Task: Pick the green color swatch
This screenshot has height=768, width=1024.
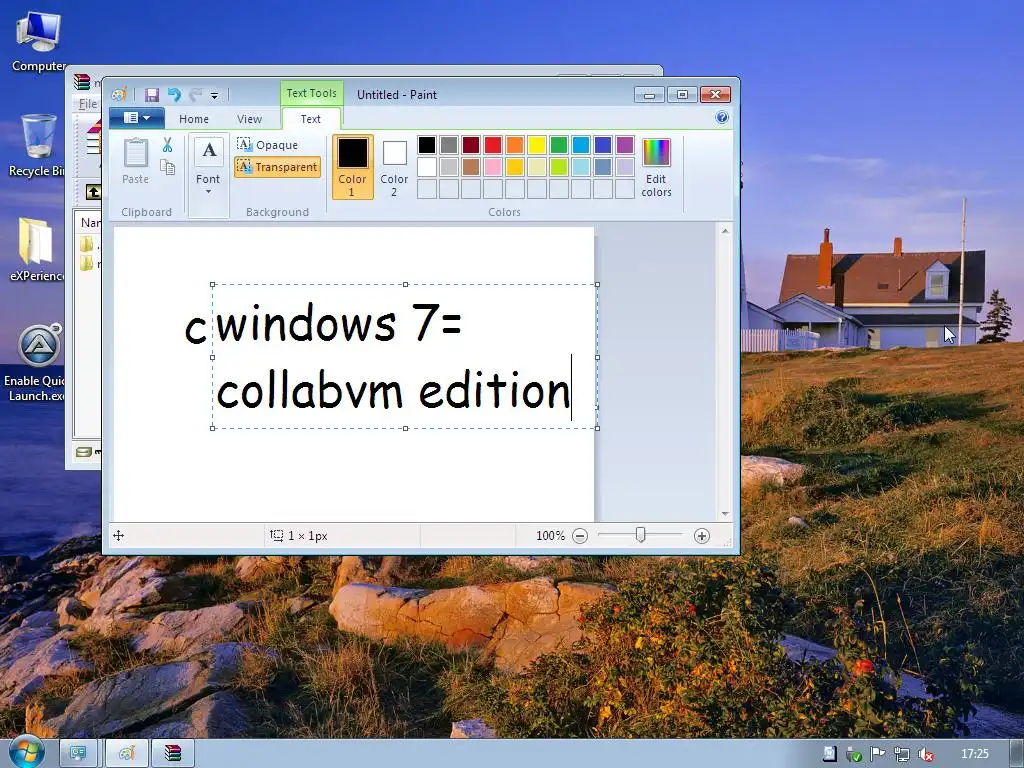Action: pos(559,144)
